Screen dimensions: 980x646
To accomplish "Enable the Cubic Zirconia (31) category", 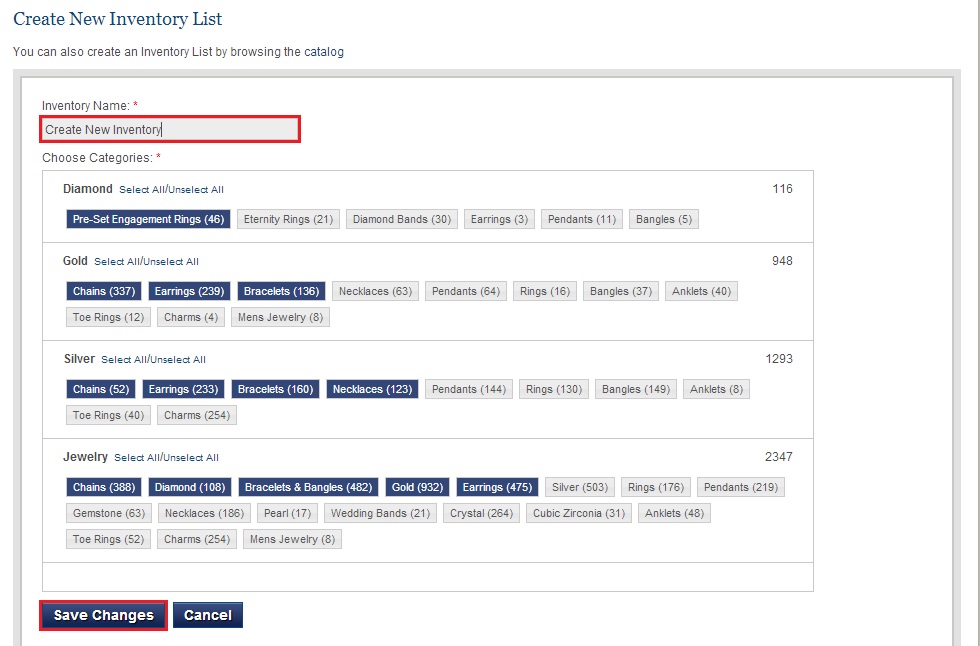I will pyautogui.click(x=579, y=514).
